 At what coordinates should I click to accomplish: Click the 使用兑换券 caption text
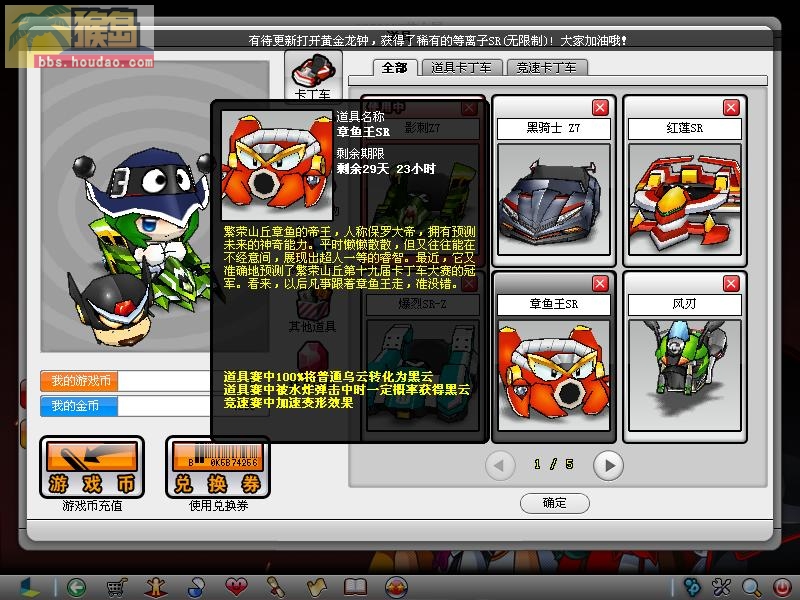click(x=218, y=506)
